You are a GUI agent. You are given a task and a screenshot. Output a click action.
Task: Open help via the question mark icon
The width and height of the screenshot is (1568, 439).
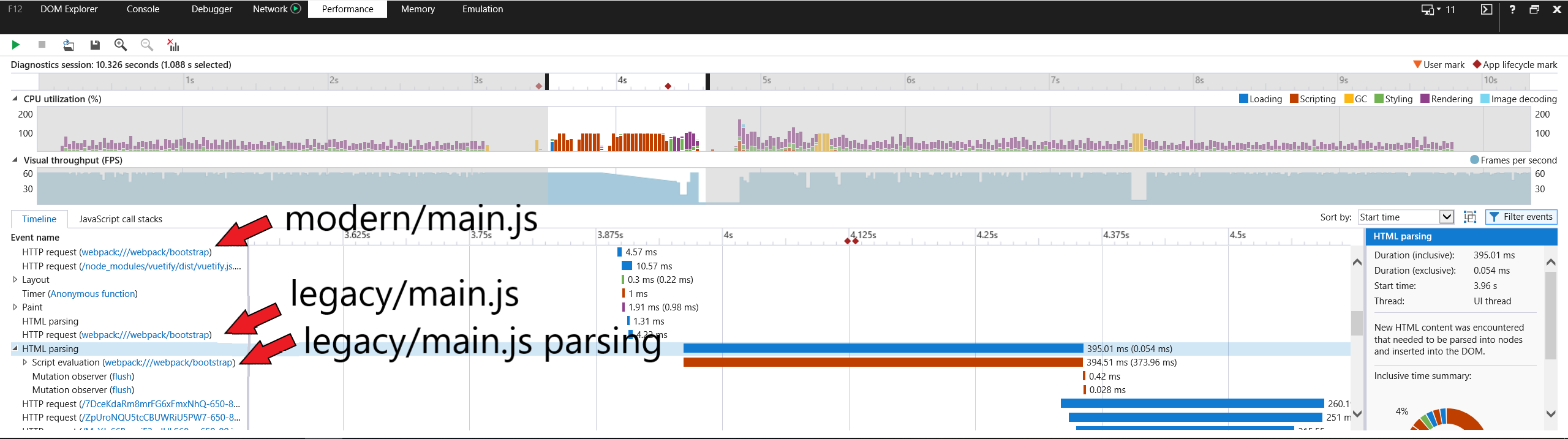(x=1512, y=9)
